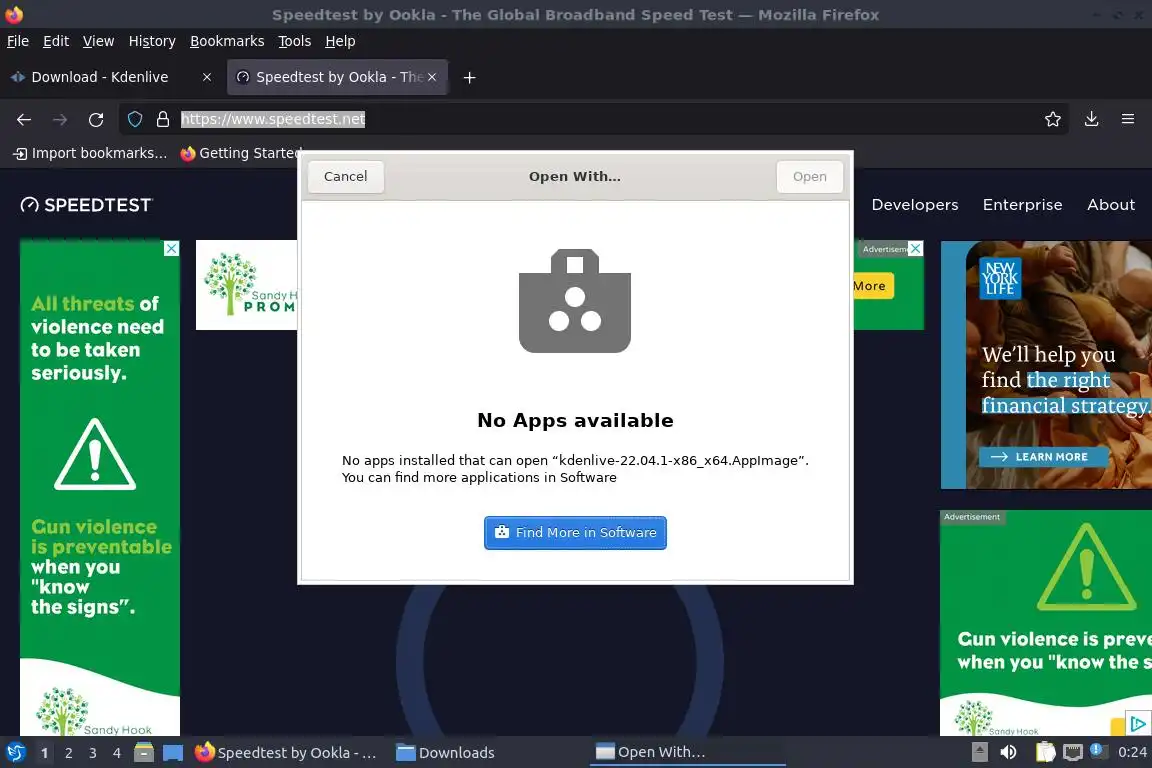Click the volume speaker tray icon
This screenshot has height=768, width=1152.
point(1008,752)
